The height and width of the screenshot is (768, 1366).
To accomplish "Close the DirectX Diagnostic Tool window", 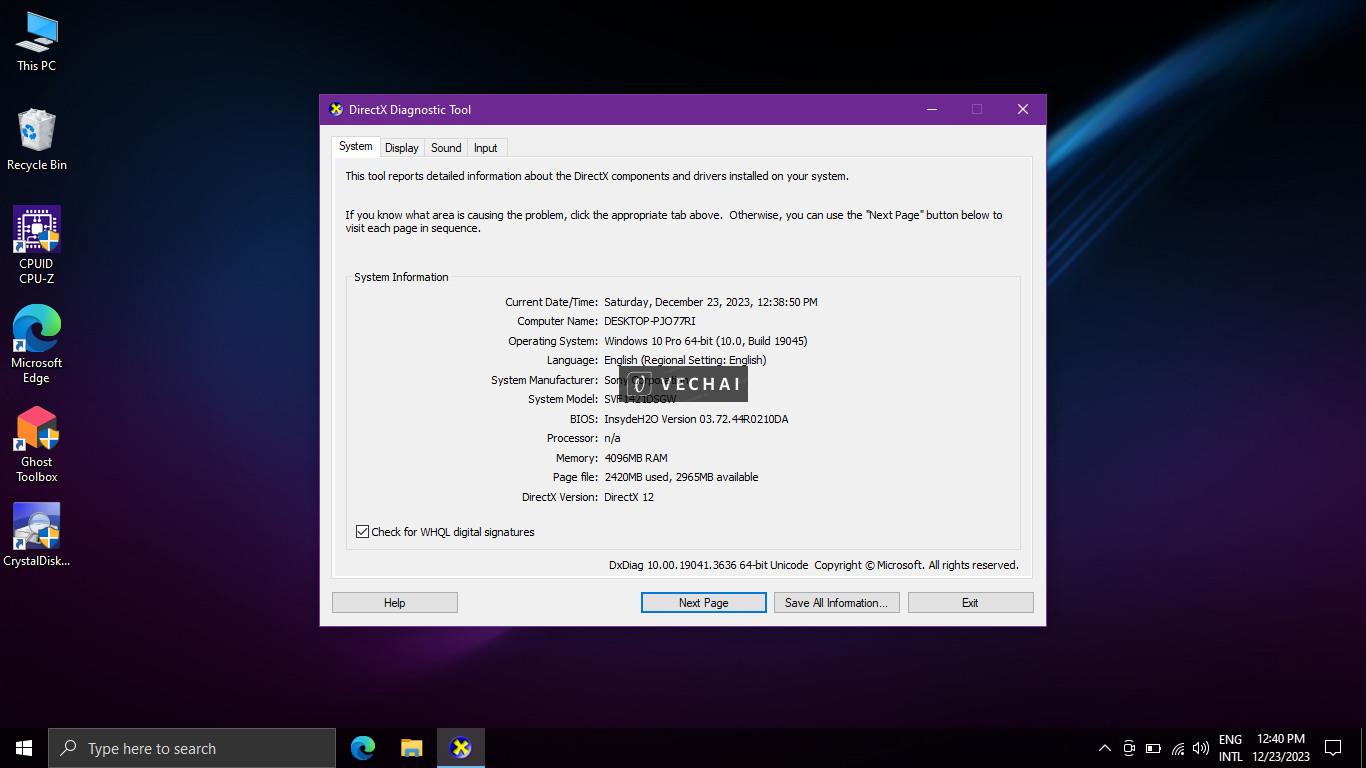I will [1022, 110].
